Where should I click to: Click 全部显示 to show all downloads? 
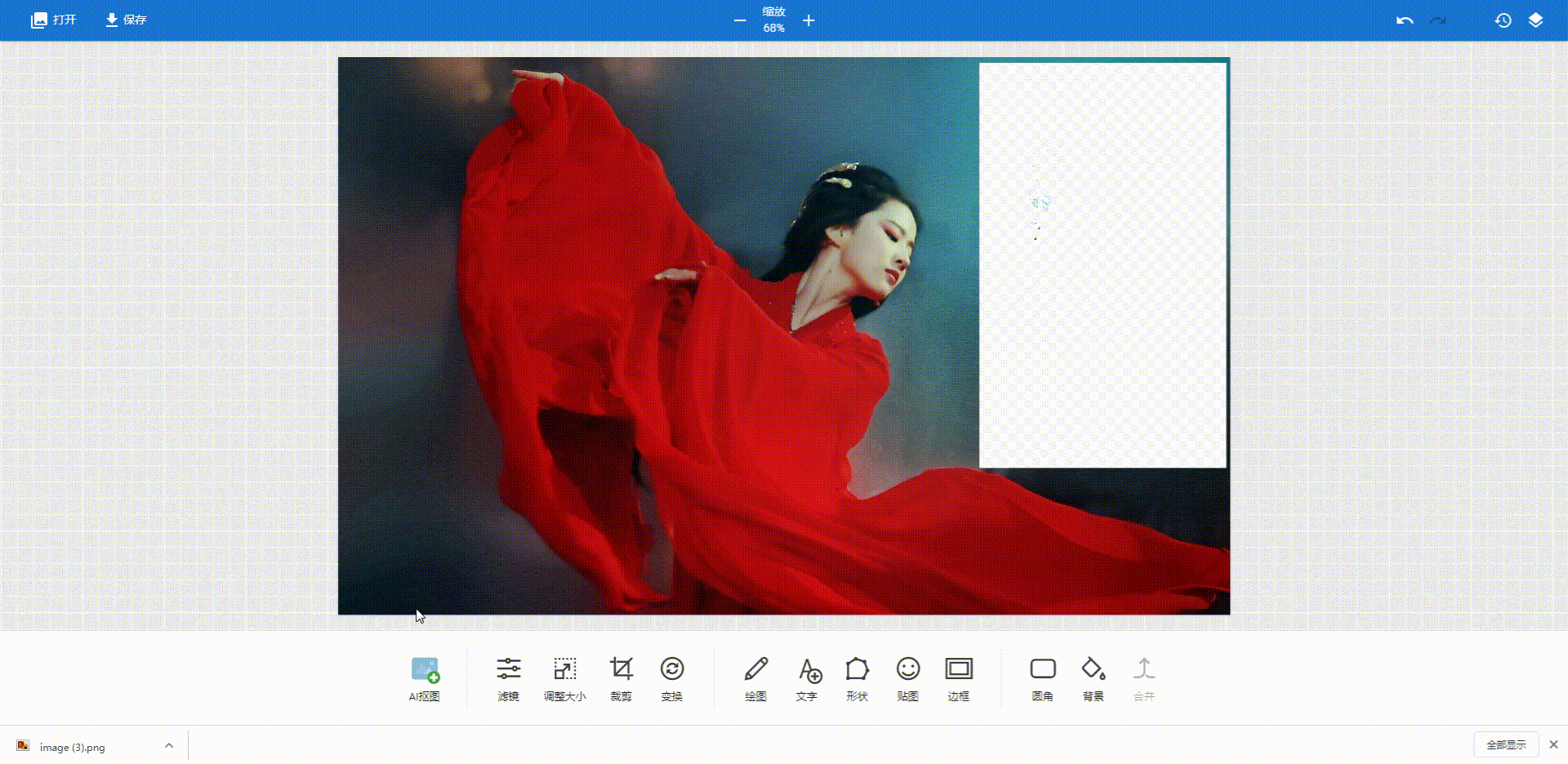(x=1506, y=744)
